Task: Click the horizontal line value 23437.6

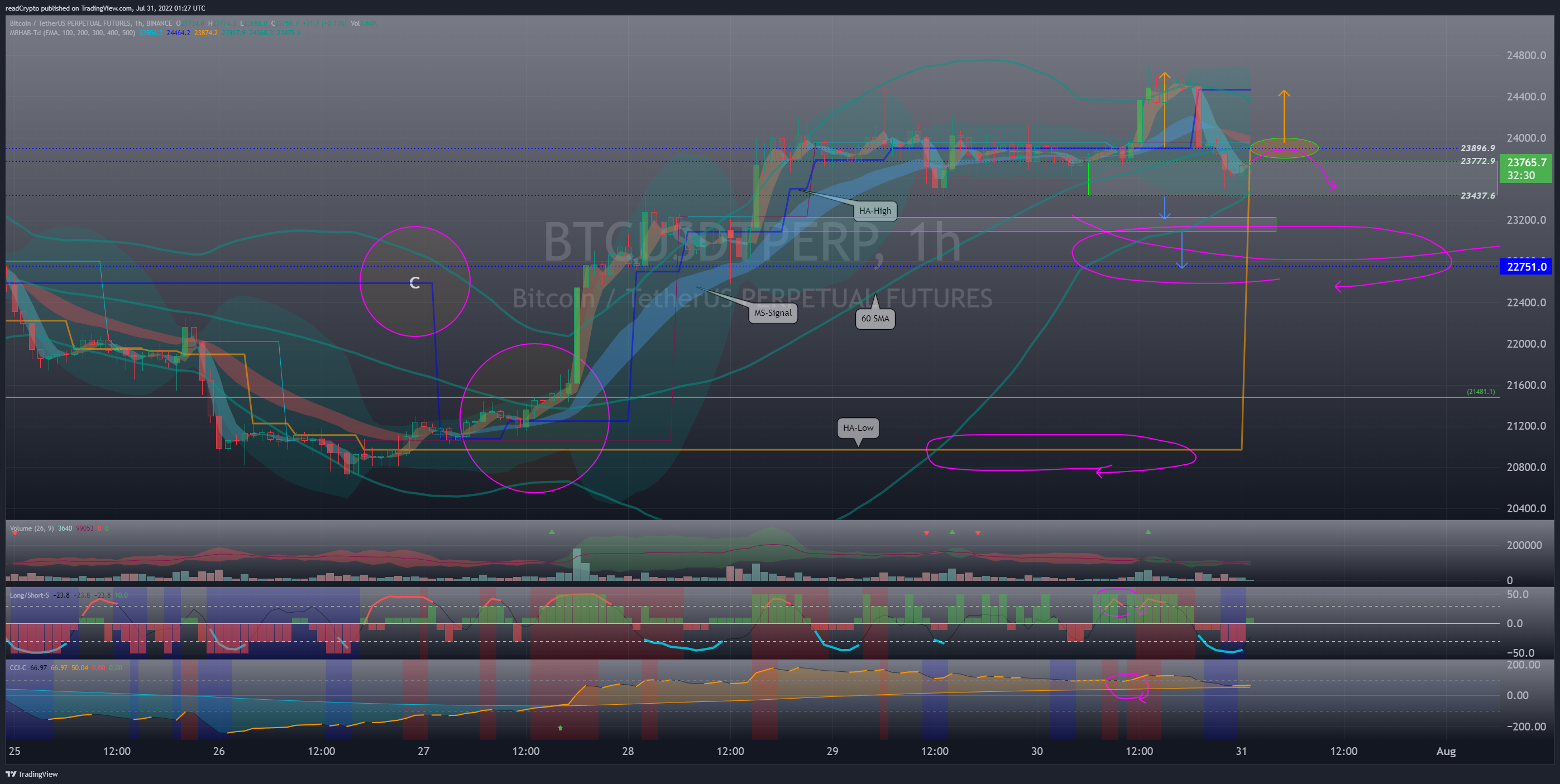Action: (1477, 195)
